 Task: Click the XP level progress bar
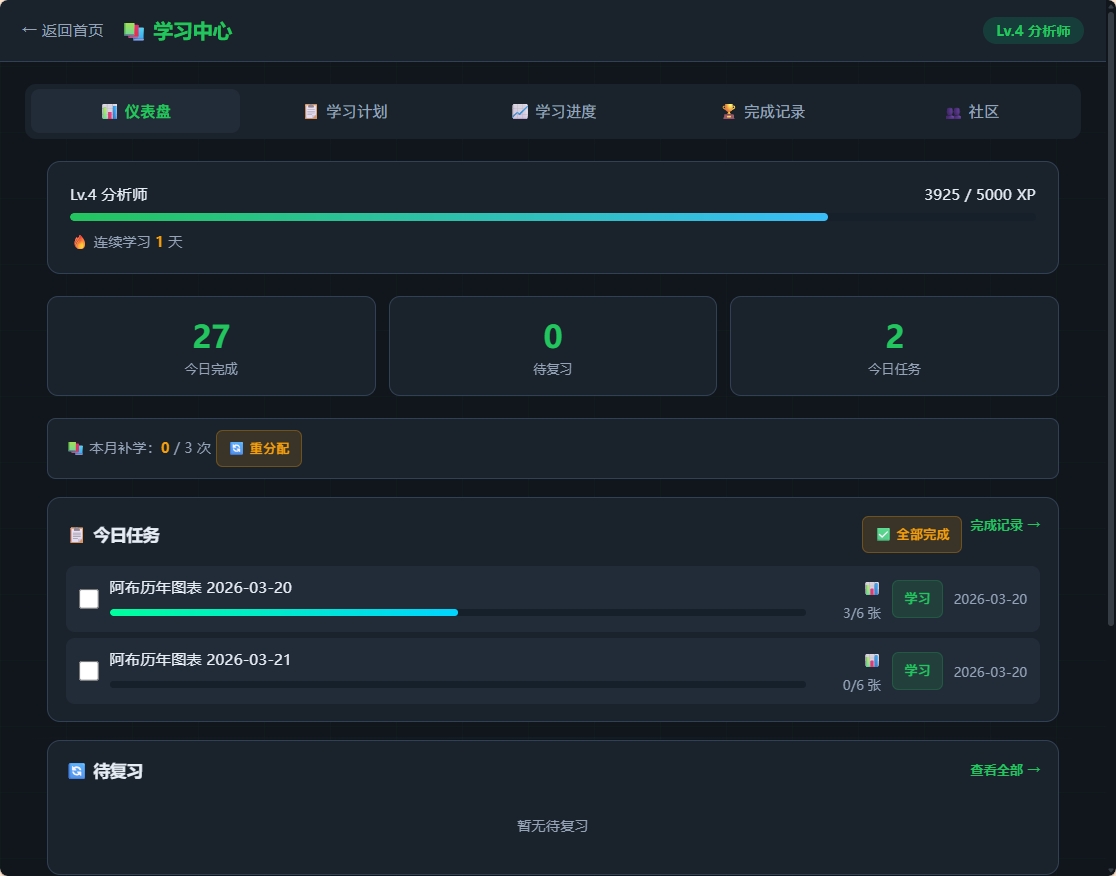[552, 217]
